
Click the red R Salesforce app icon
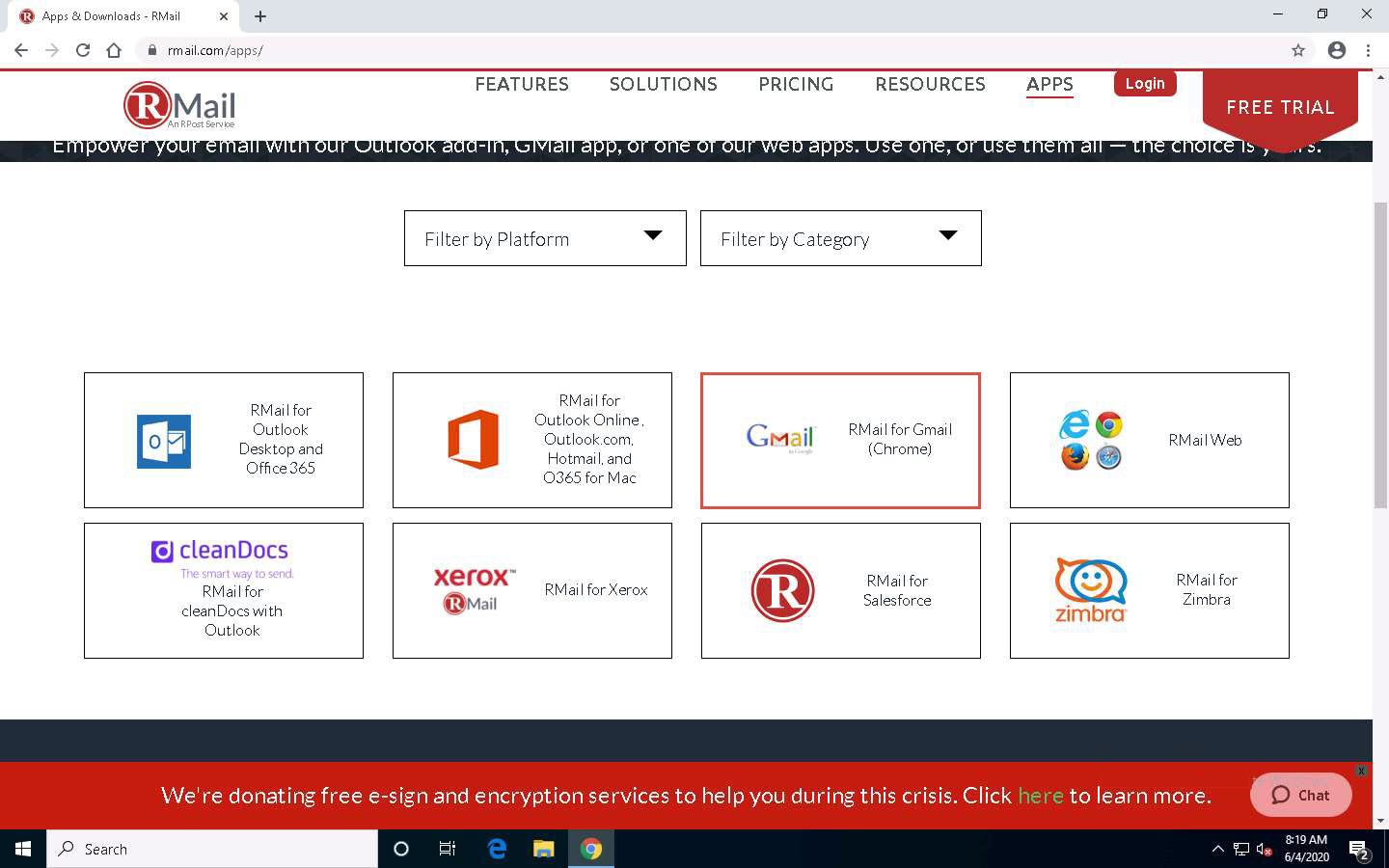(x=782, y=590)
